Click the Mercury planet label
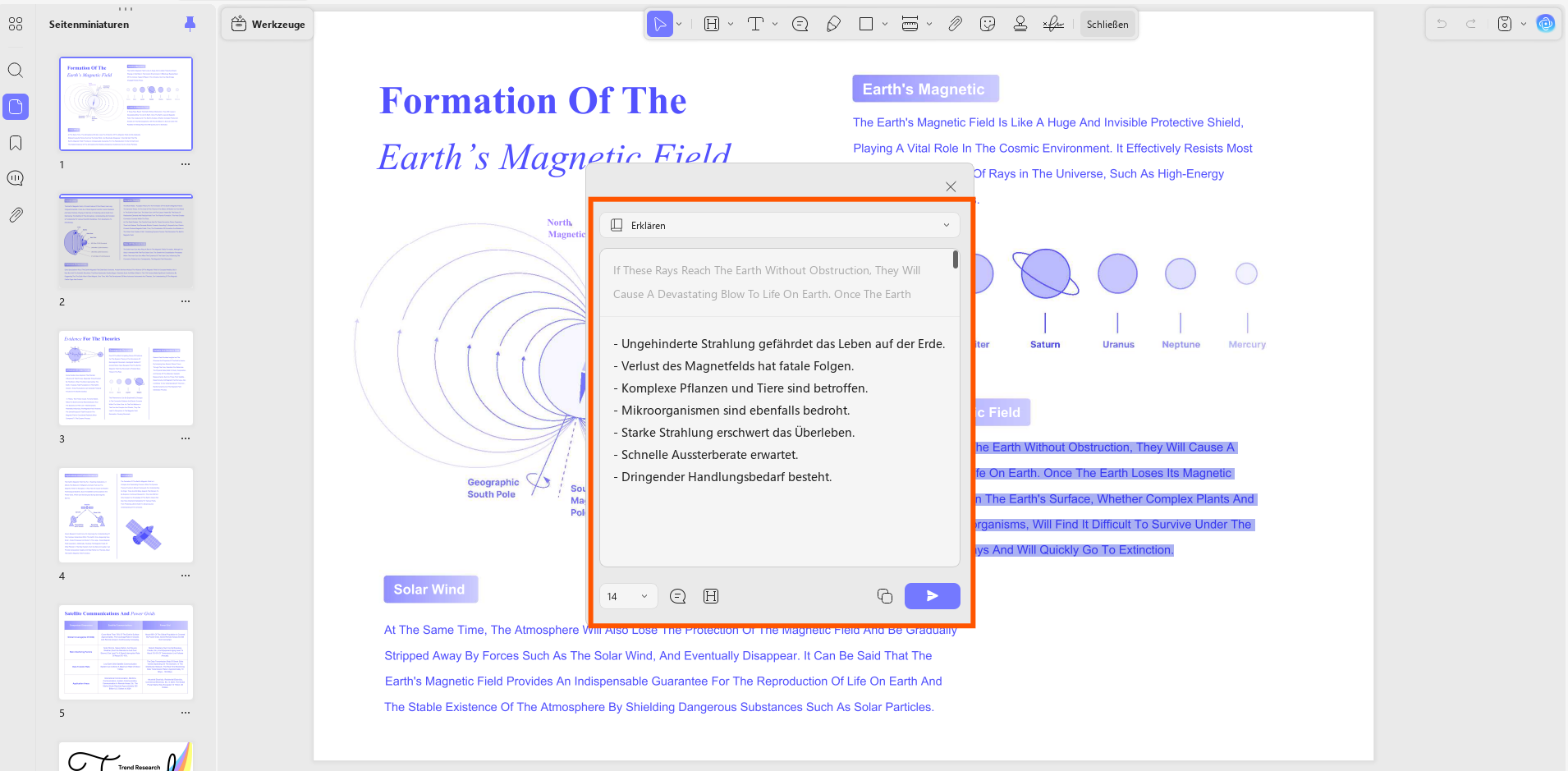 coord(1247,345)
